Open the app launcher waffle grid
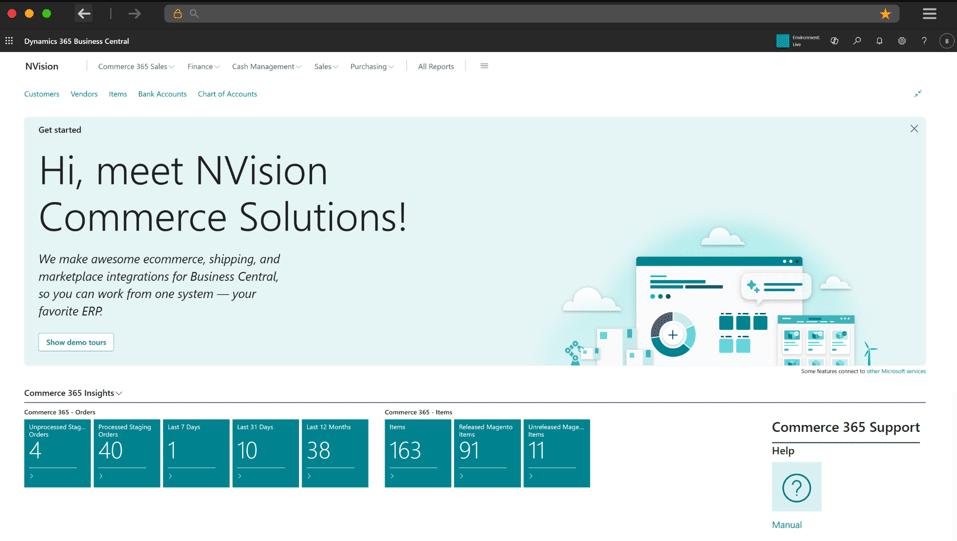The image size is (957, 541). (9, 41)
